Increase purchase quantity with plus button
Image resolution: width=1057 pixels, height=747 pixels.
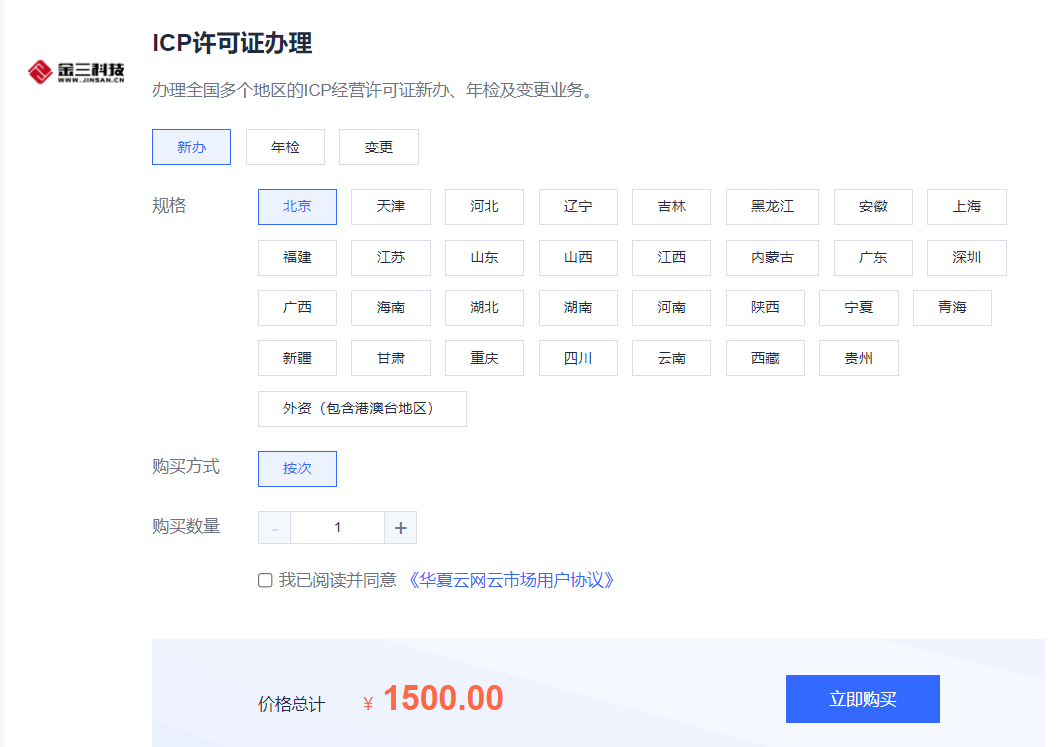pyautogui.click(x=401, y=528)
